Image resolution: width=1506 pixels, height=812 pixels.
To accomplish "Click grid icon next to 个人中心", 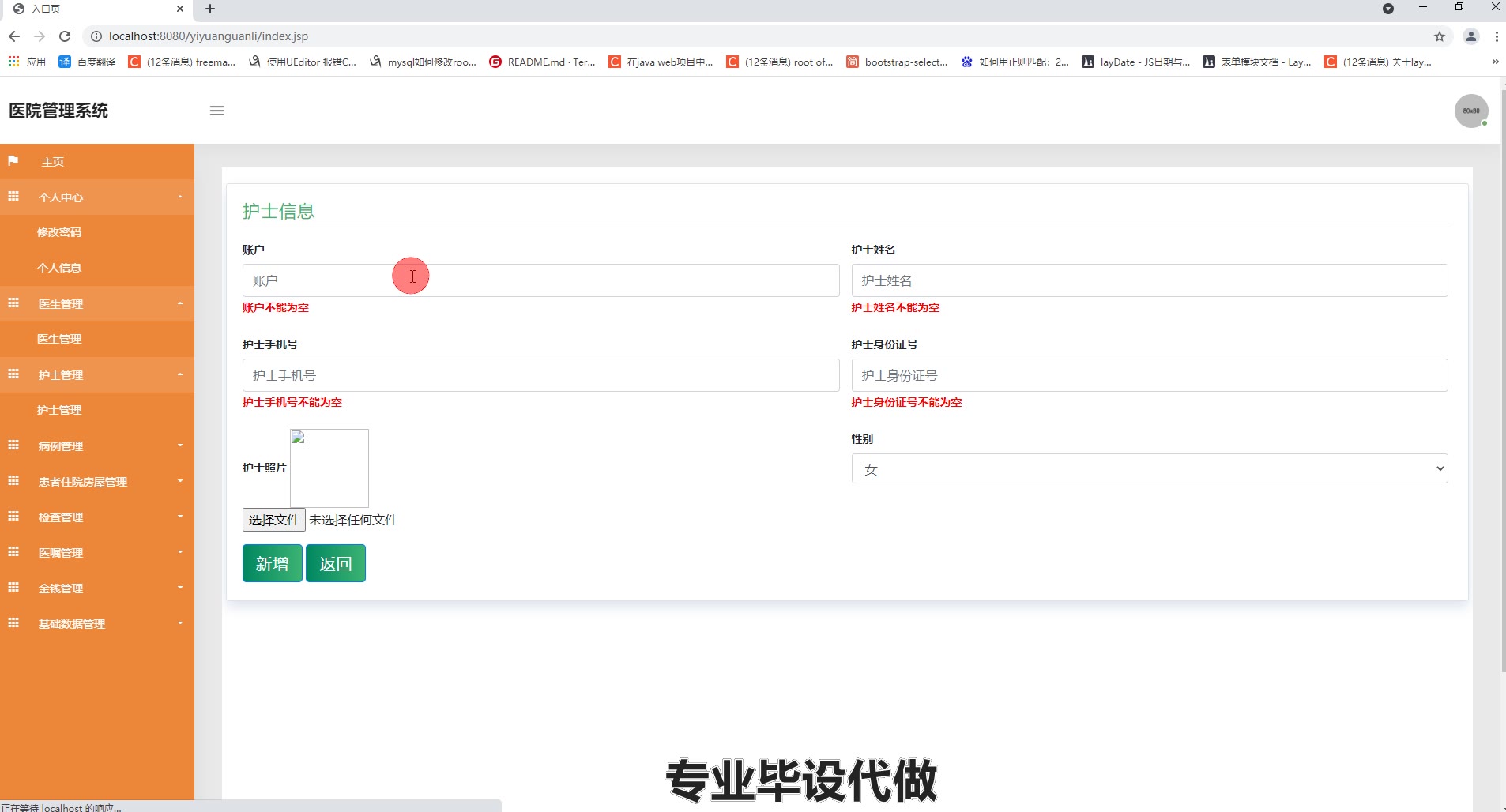I will [x=13, y=197].
